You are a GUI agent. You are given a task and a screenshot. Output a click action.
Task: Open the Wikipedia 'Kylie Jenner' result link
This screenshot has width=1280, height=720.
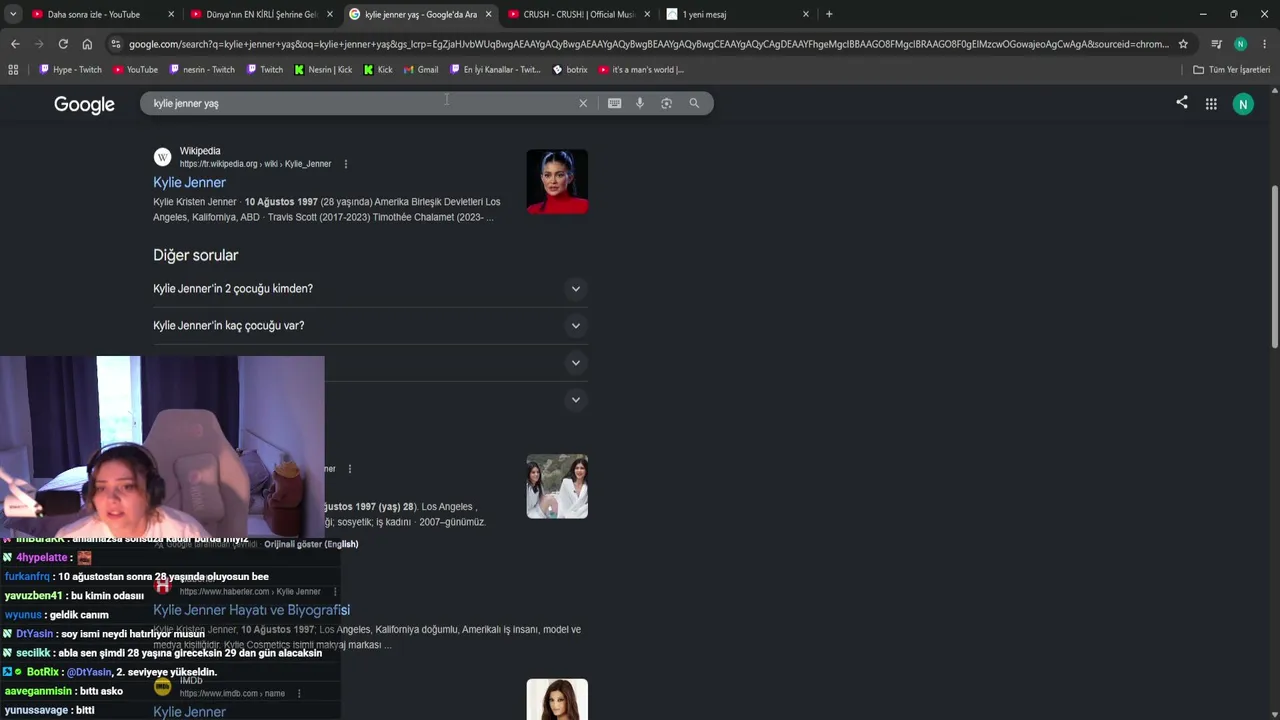189,183
